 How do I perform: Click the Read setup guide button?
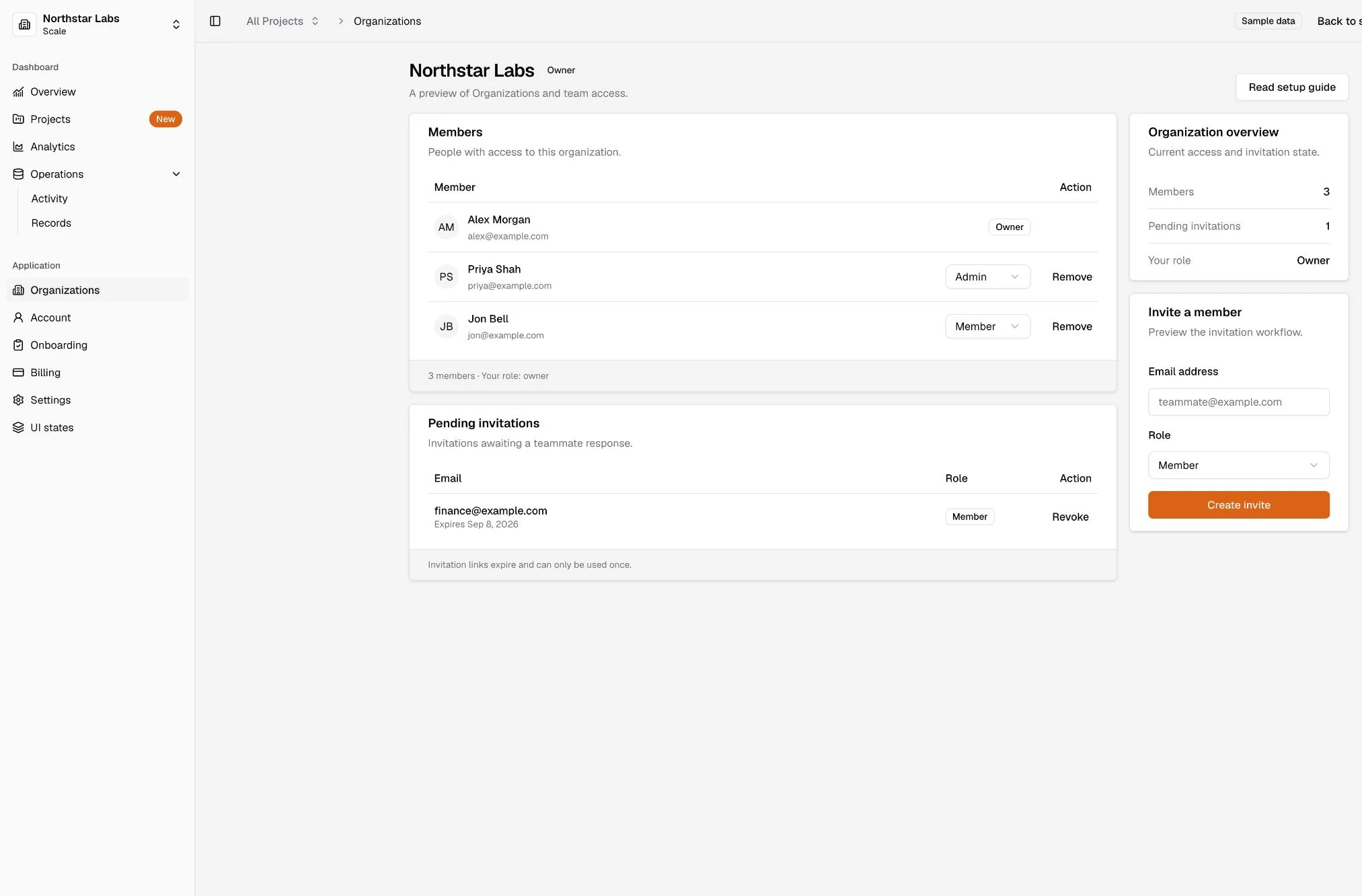1291,87
